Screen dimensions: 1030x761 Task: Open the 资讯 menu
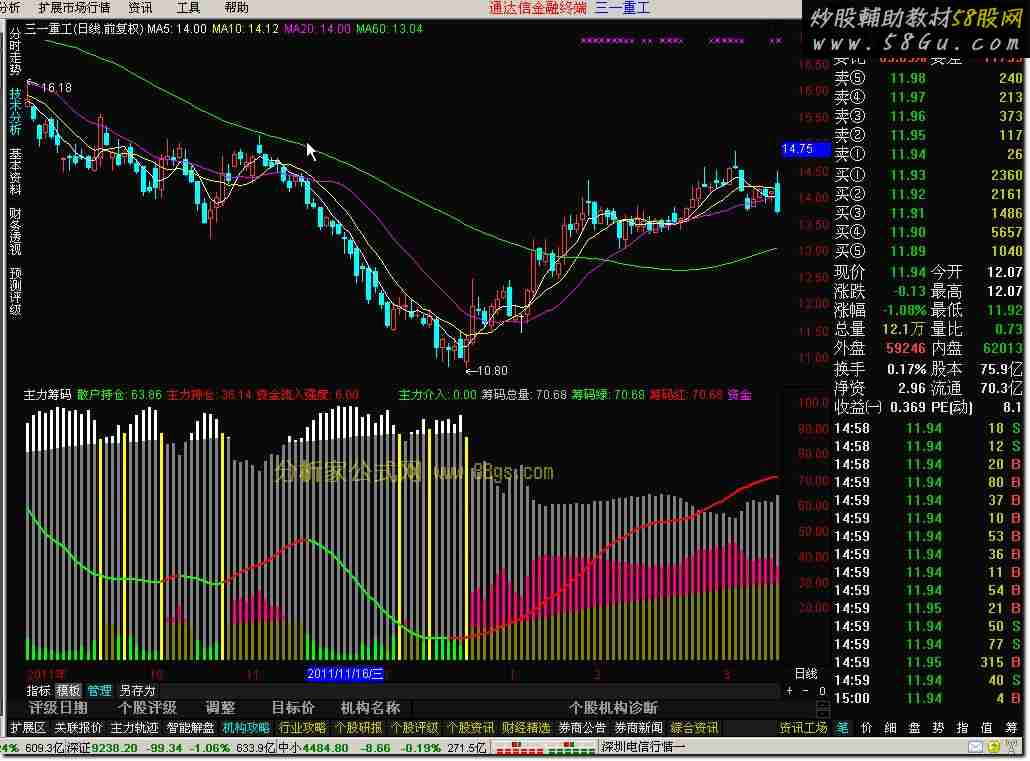[x=140, y=8]
